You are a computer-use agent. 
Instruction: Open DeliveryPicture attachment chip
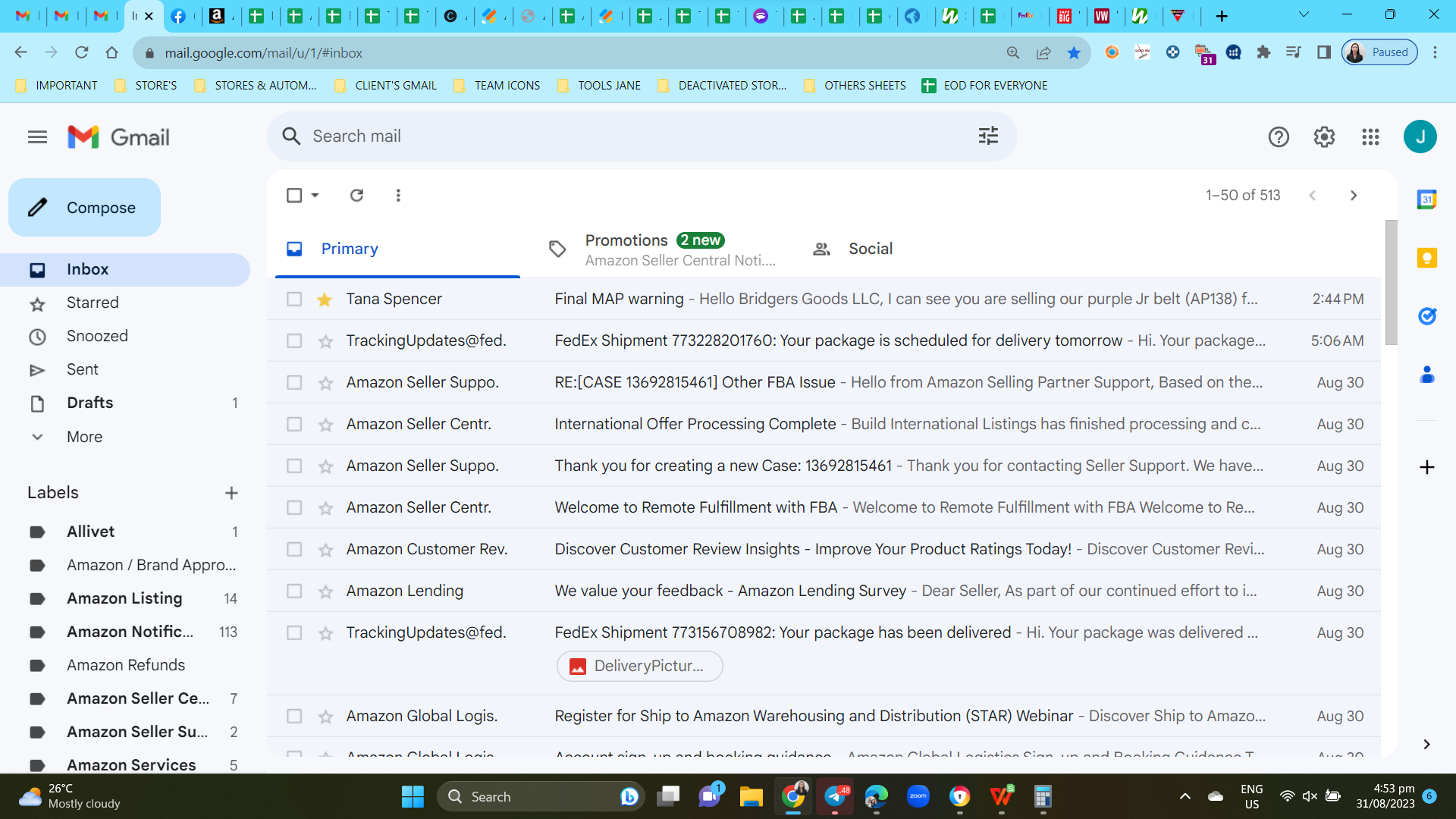pyautogui.click(x=639, y=667)
